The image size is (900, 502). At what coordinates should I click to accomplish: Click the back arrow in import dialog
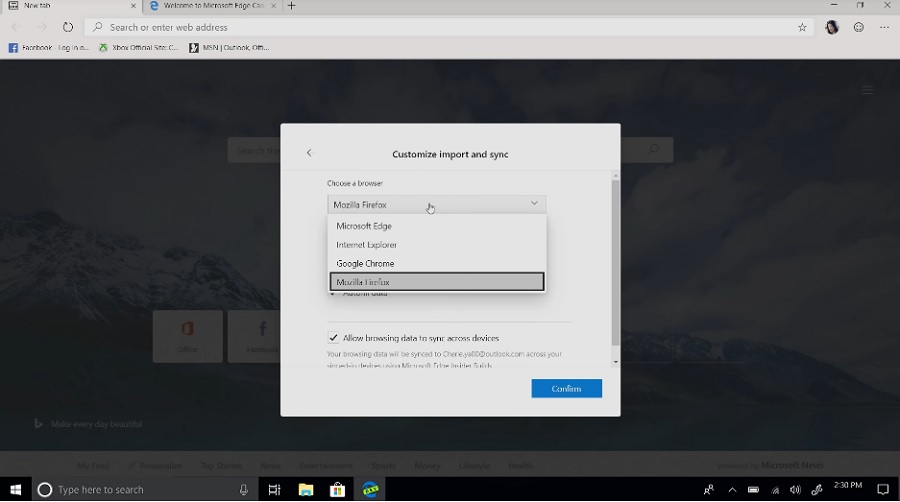(x=309, y=153)
